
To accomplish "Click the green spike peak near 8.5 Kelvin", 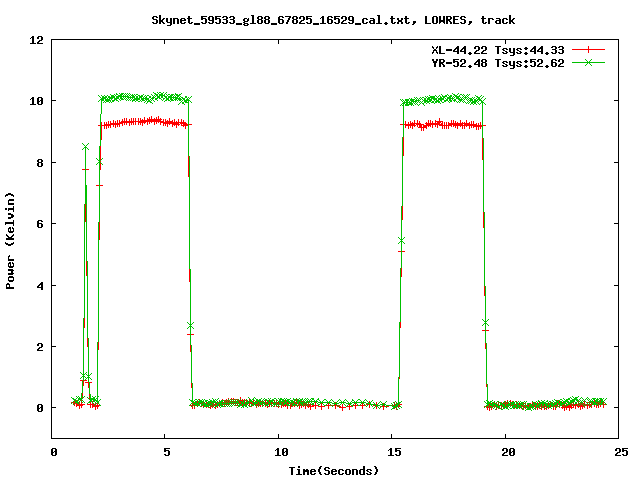I will click(x=85, y=147).
